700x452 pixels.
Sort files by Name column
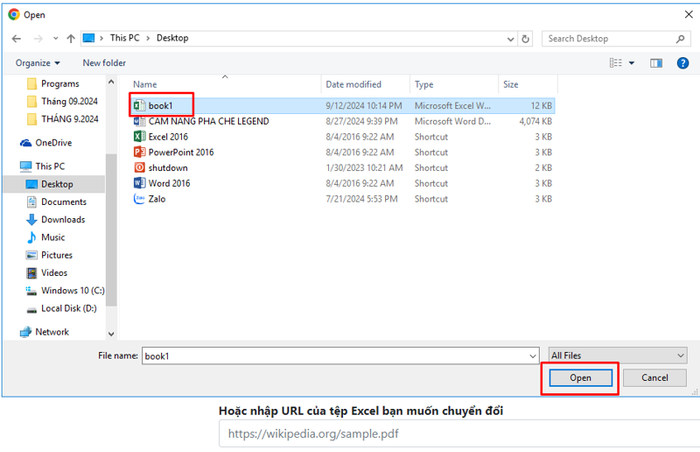[145, 84]
